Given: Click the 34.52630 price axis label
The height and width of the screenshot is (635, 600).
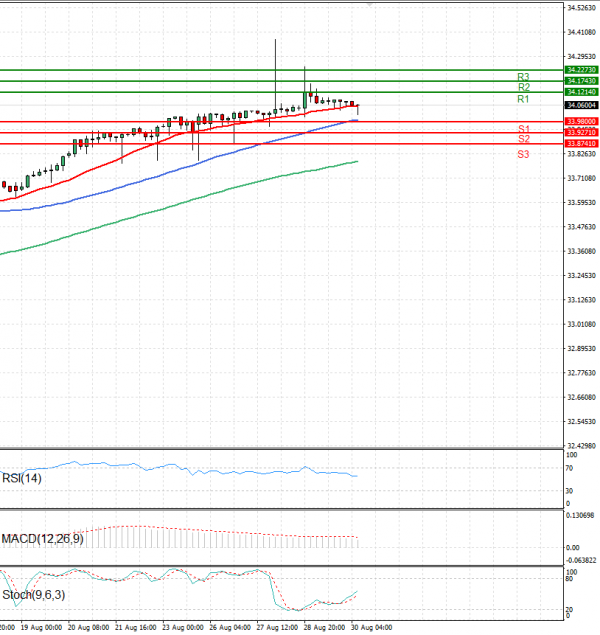Looking at the screenshot, I should click(x=582, y=8).
